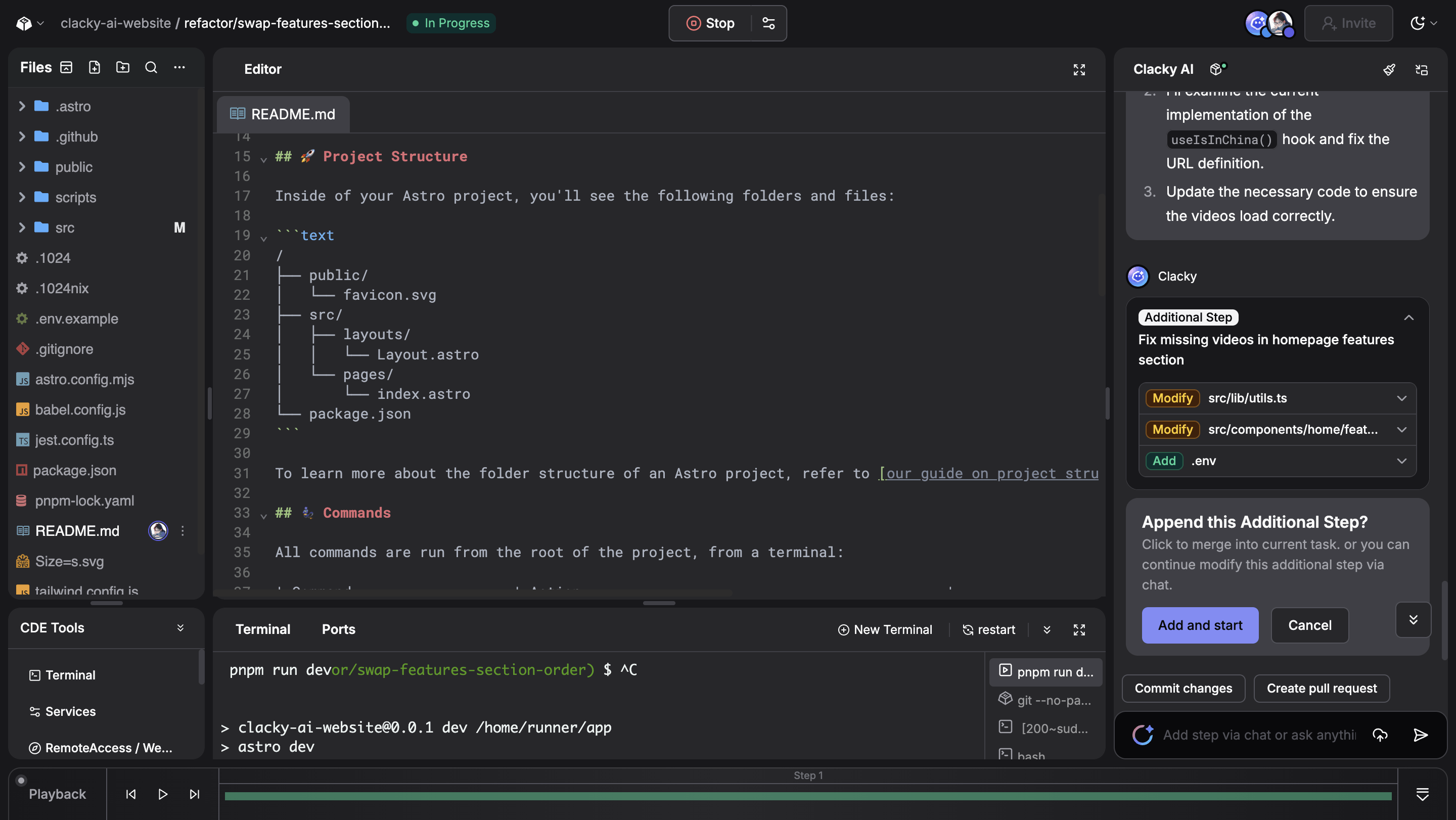Open Services in CDE Tools
The height and width of the screenshot is (820, 1456).
coord(62,711)
